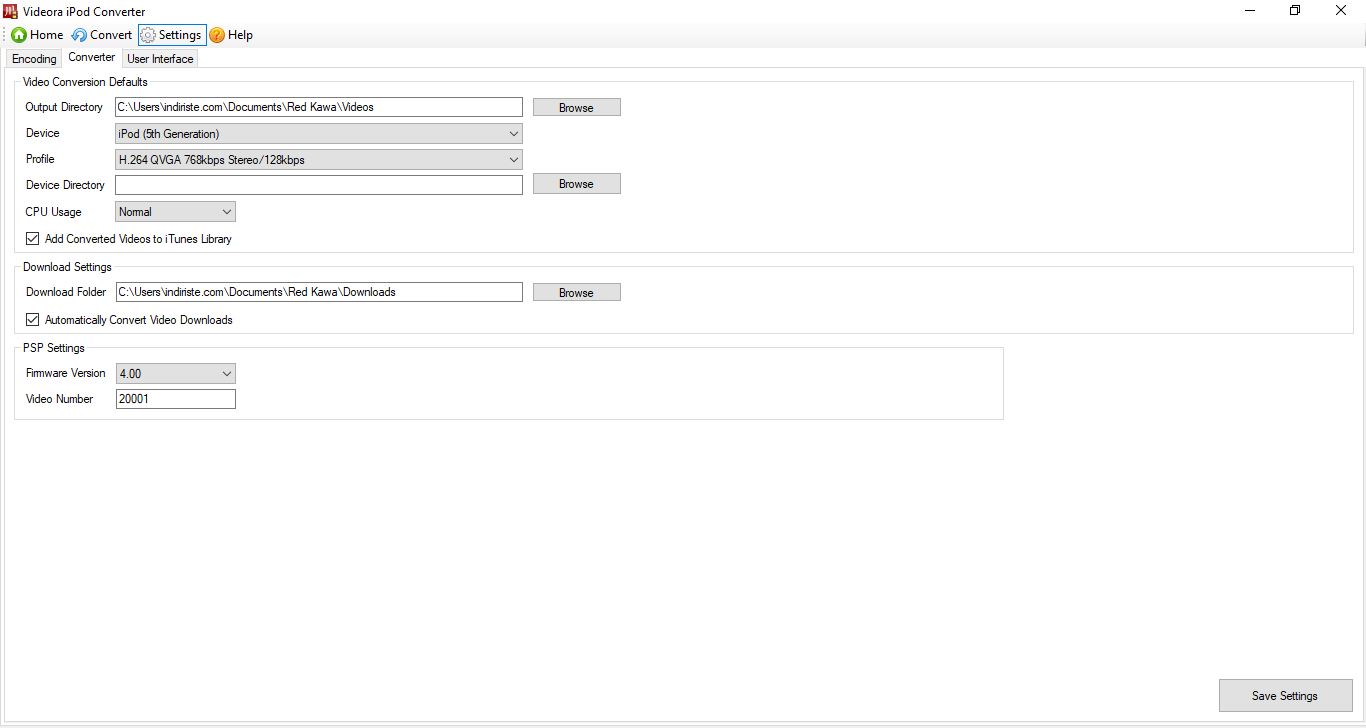1366x728 pixels.
Task: Click the 'Video Number' label
Action: point(60,399)
